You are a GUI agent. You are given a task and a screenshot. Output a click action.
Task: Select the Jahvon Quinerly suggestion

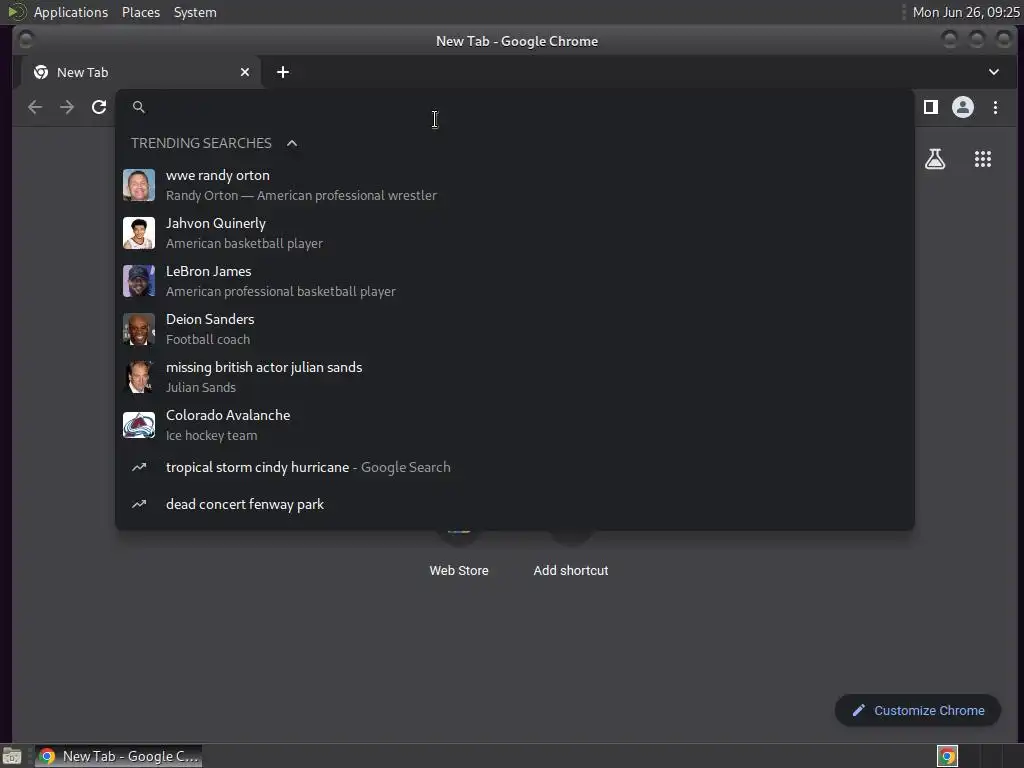click(515, 233)
